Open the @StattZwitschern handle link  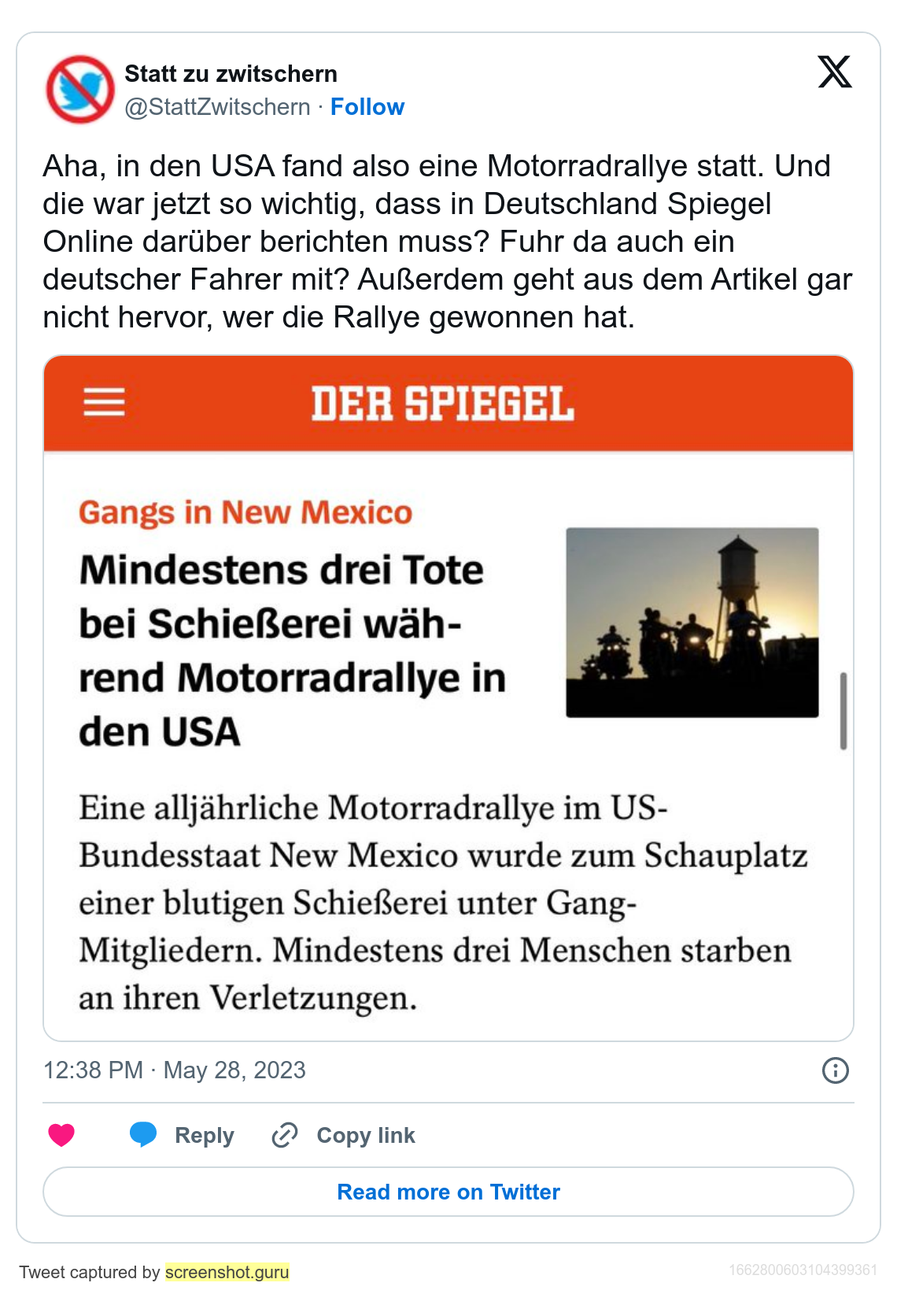(x=217, y=107)
